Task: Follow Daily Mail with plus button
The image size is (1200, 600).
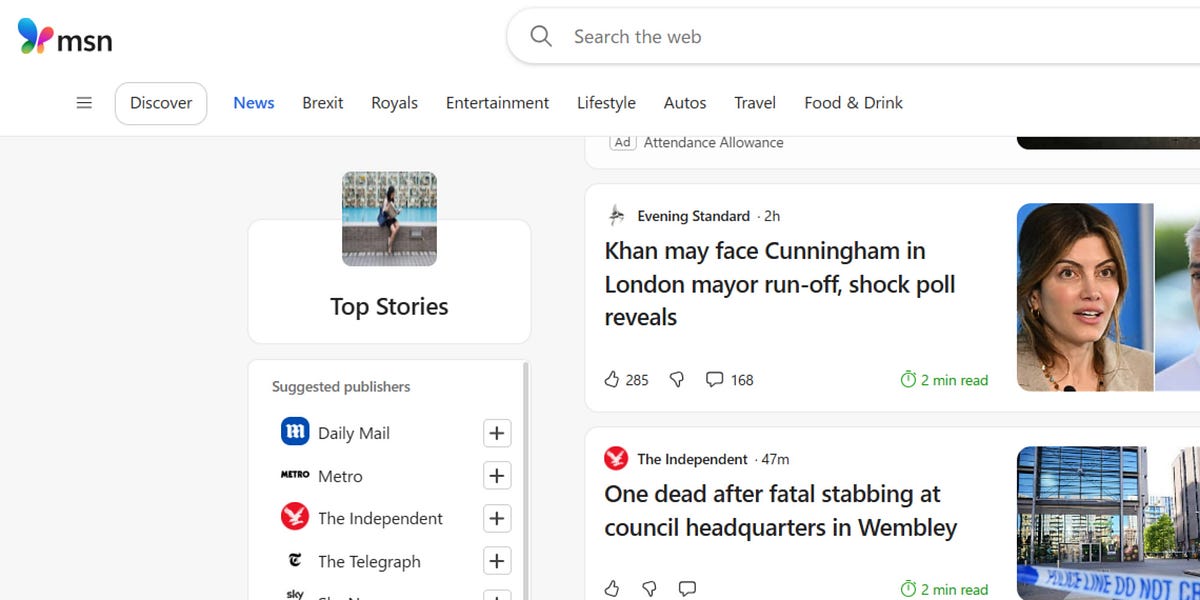Action: (497, 433)
